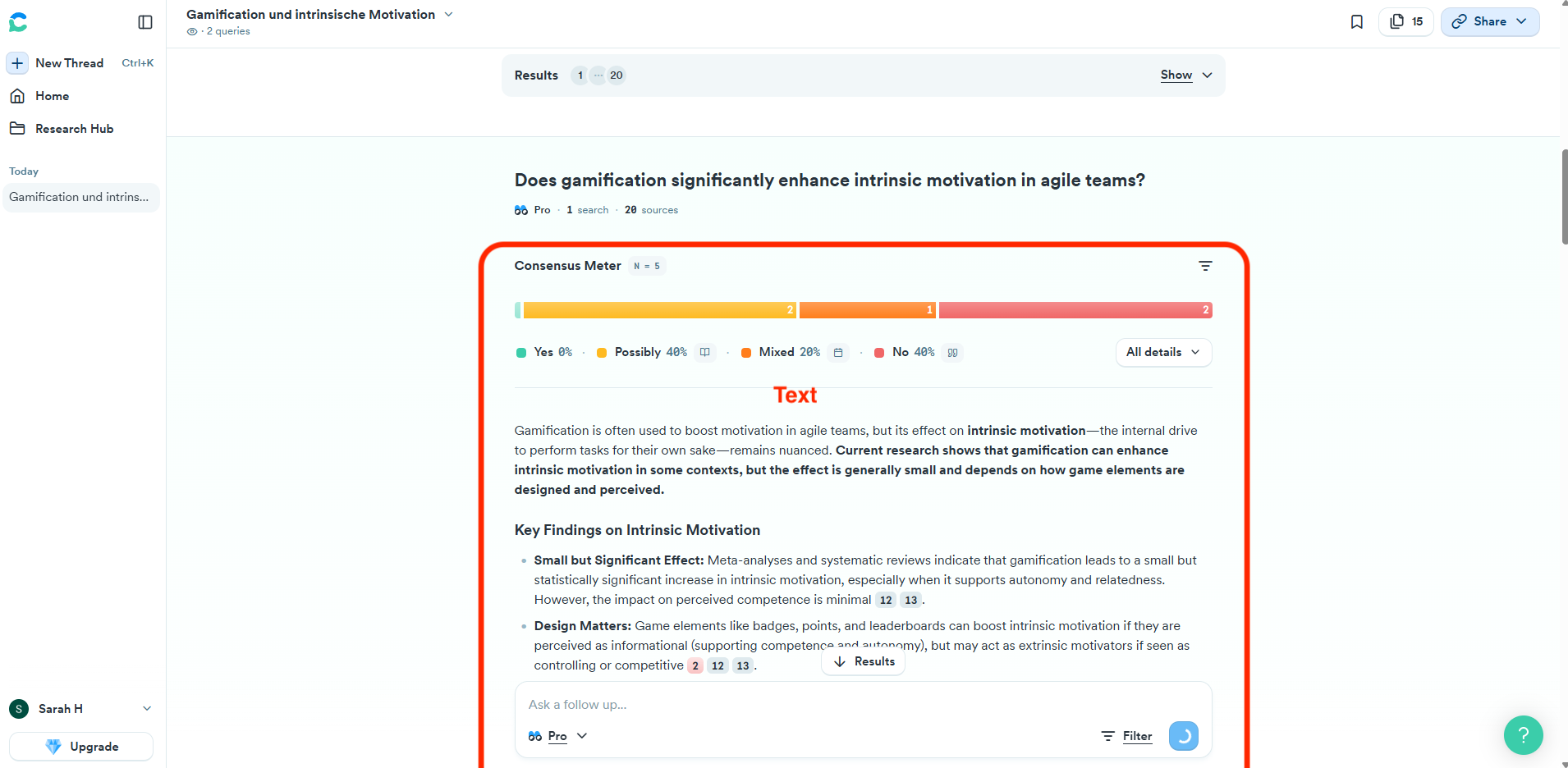The image size is (1568, 768).
Task: Open the 15 copies counter button
Action: click(1406, 22)
